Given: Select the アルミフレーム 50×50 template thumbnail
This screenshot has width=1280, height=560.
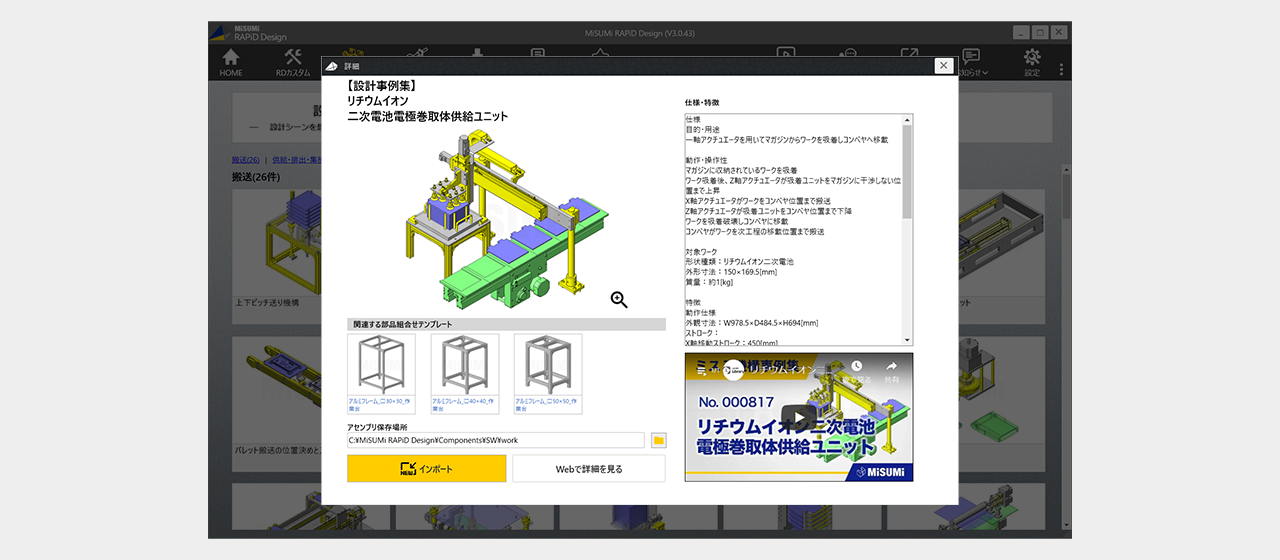Looking at the screenshot, I should pos(548,373).
